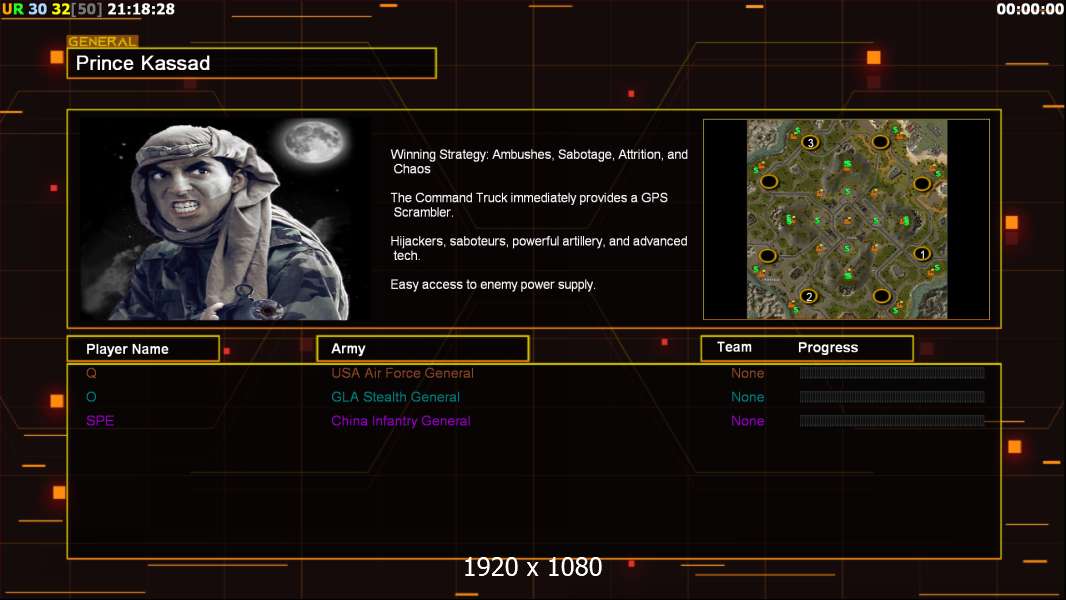The height and width of the screenshot is (600, 1066).
Task: Select player Q in the list
Action: pyautogui.click(x=91, y=373)
